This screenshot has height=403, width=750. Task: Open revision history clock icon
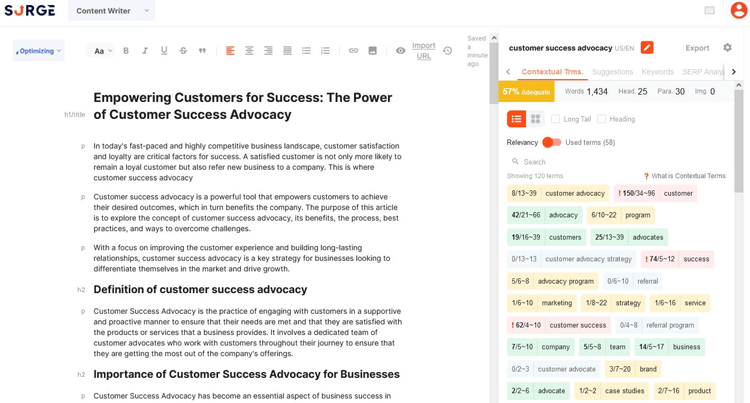pyautogui.click(x=448, y=51)
